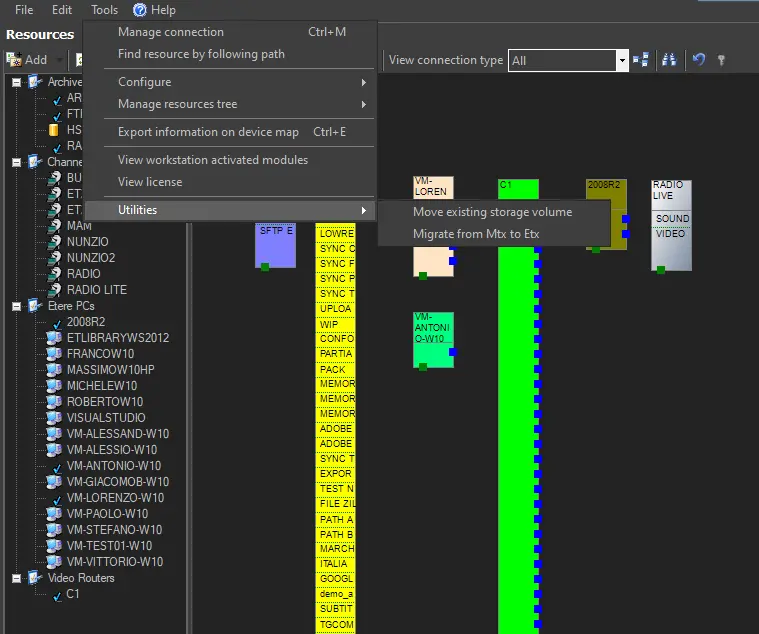The image size is (759, 634).
Task: Collapse the Video Routers tree node
Action: tap(17, 578)
